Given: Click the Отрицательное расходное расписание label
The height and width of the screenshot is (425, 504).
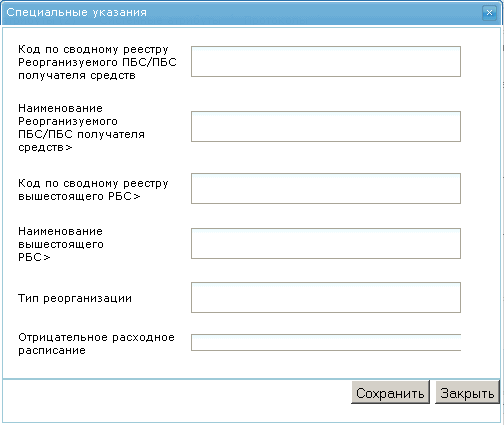Looking at the screenshot, I should tap(96, 344).
